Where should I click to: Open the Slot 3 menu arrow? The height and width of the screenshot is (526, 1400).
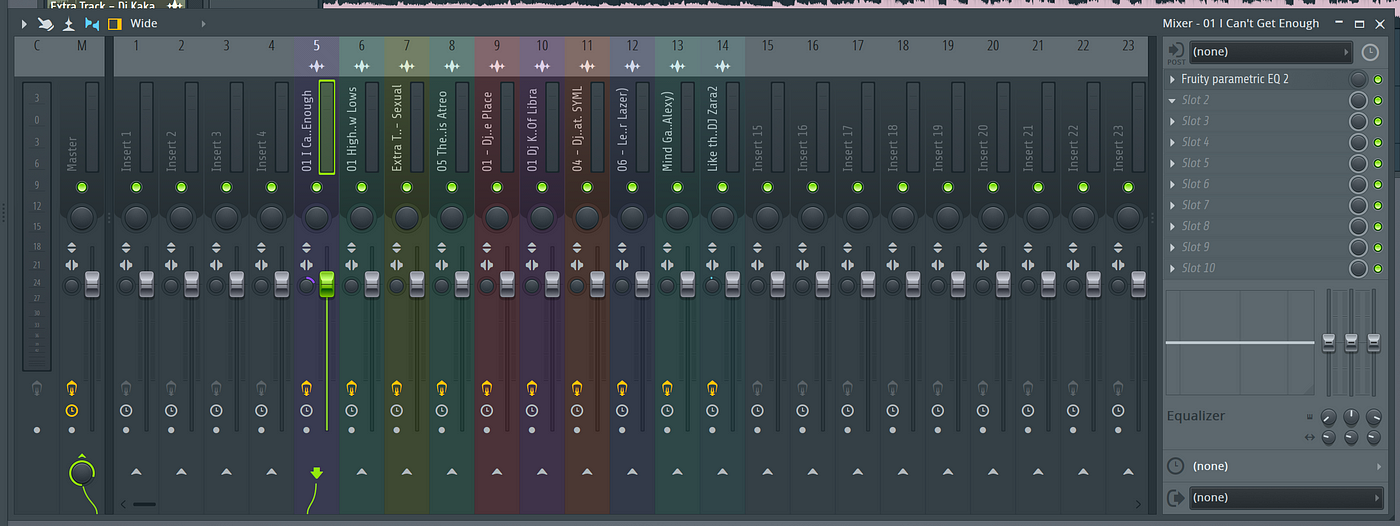pos(1173,121)
